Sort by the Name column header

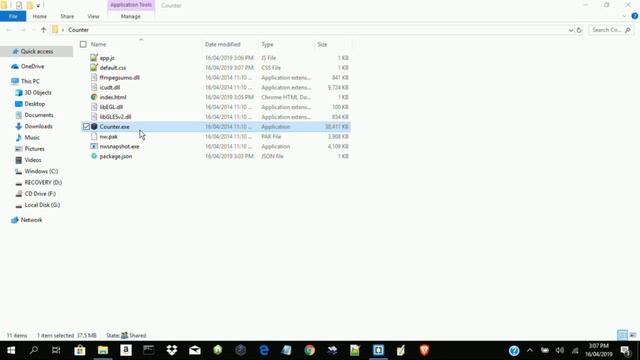[98, 44]
